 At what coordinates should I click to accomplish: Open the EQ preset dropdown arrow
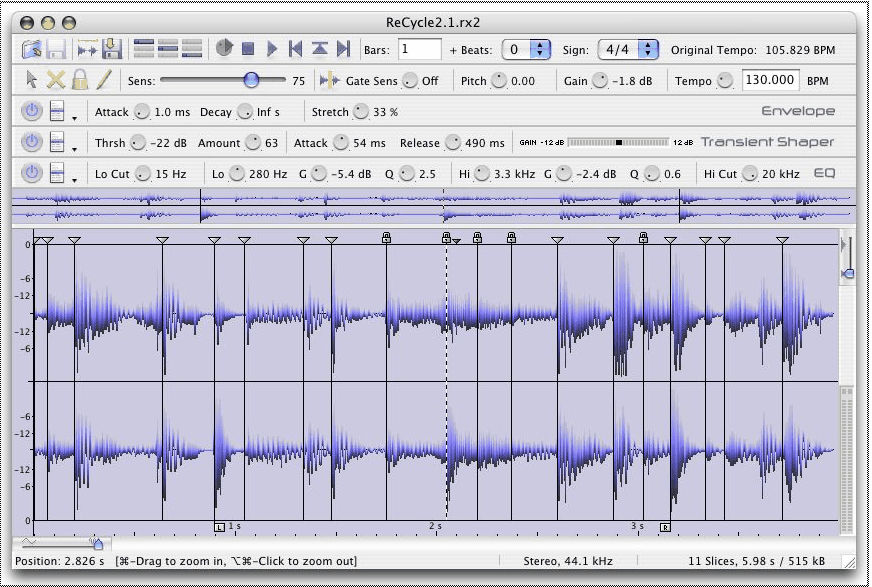74,180
